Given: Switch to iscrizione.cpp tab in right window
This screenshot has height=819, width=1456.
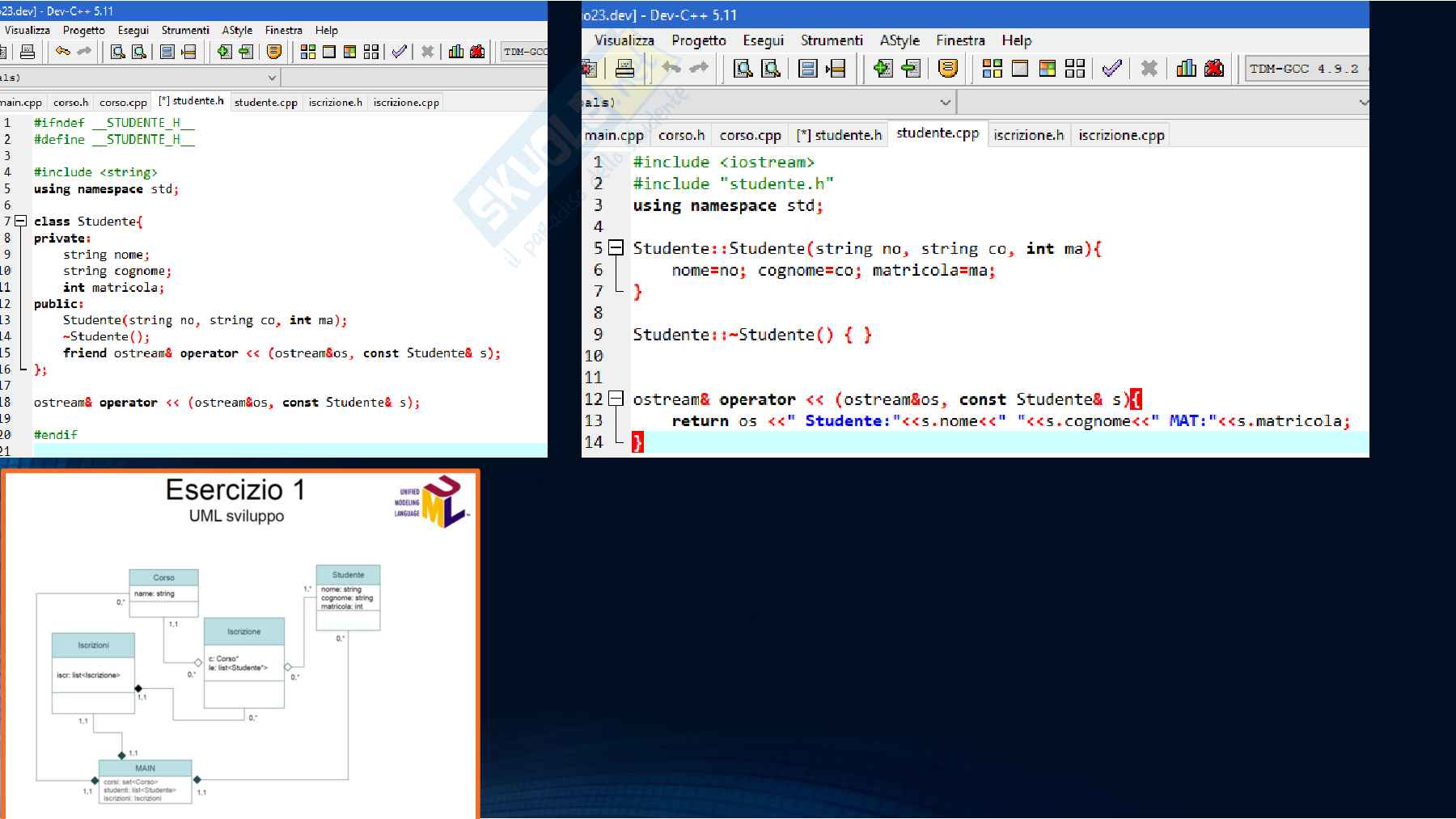Looking at the screenshot, I should [x=1121, y=135].
